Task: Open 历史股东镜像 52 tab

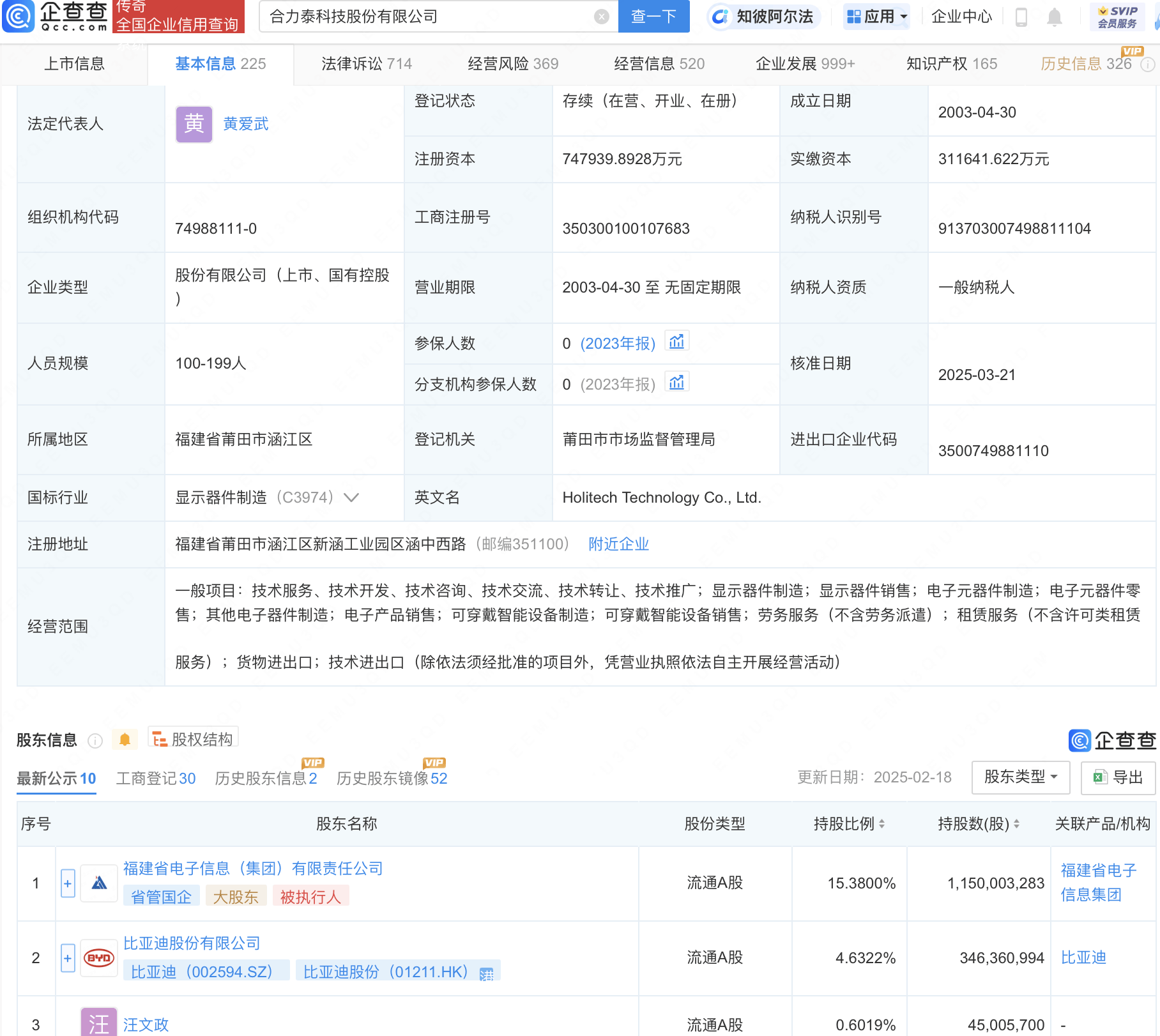Action: tap(392, 779)
